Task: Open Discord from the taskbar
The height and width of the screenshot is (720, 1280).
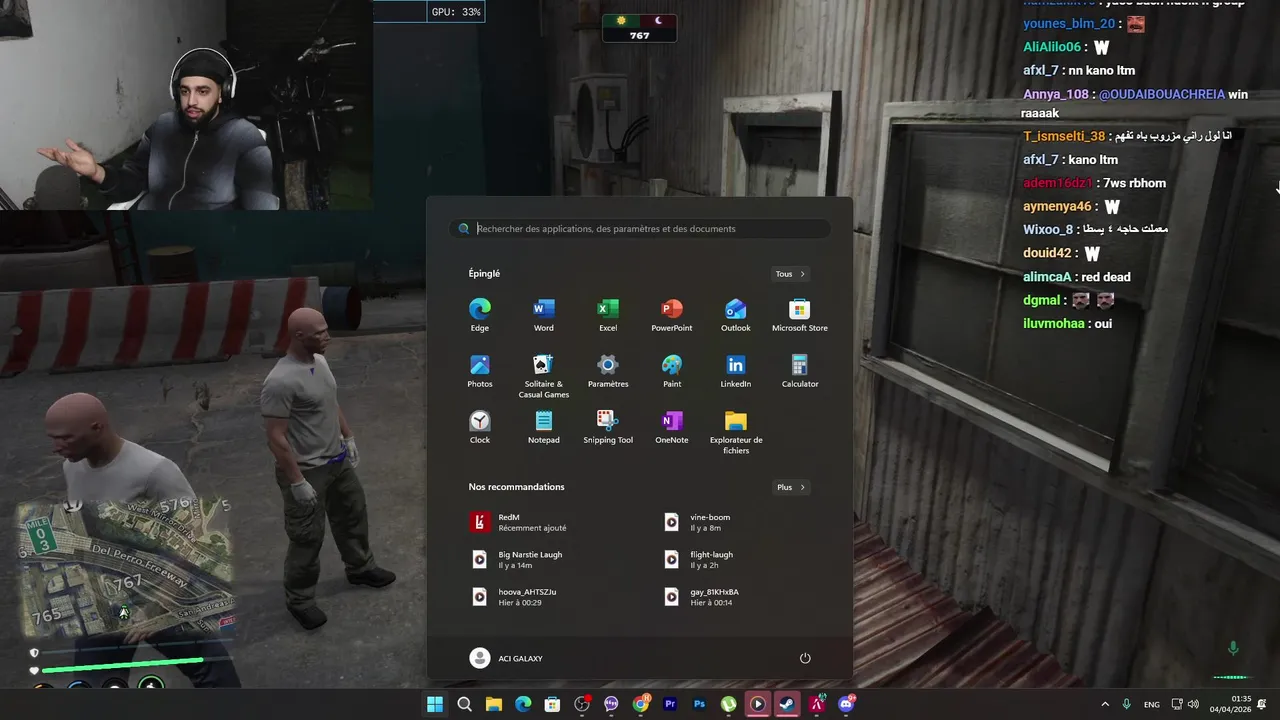Action: pyautogui.click(x=846, y=704)
